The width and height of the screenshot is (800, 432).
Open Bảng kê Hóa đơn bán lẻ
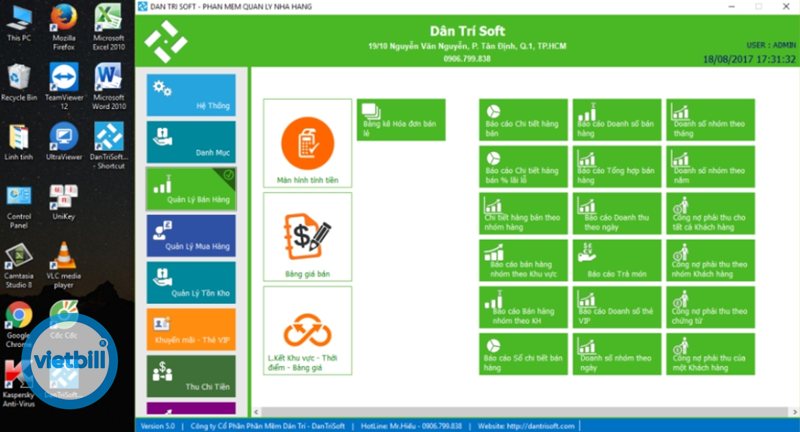[401, 120]
